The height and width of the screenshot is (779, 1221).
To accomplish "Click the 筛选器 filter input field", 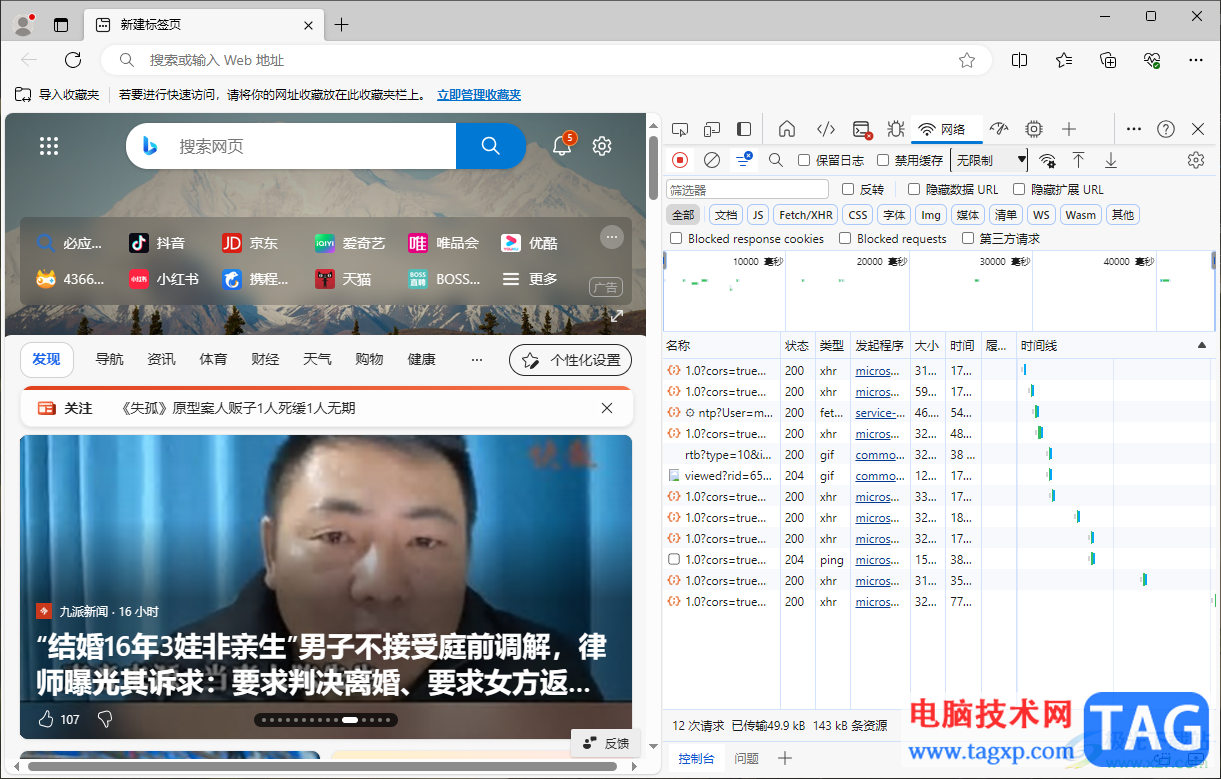I will [747, 190].
